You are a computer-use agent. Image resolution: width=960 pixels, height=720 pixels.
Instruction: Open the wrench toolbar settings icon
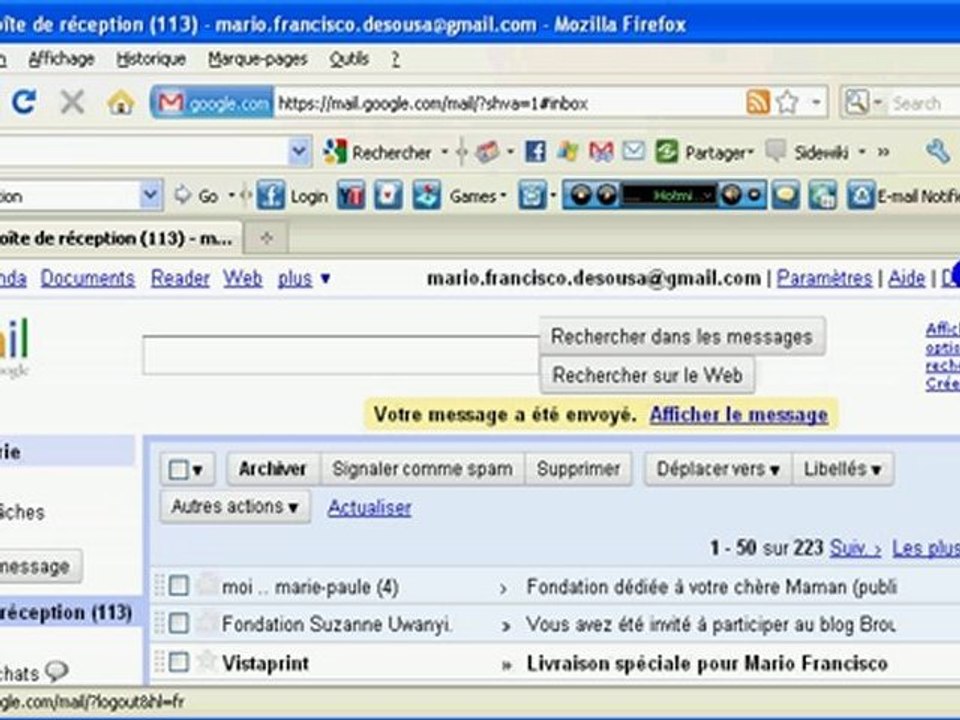point(937,151)
